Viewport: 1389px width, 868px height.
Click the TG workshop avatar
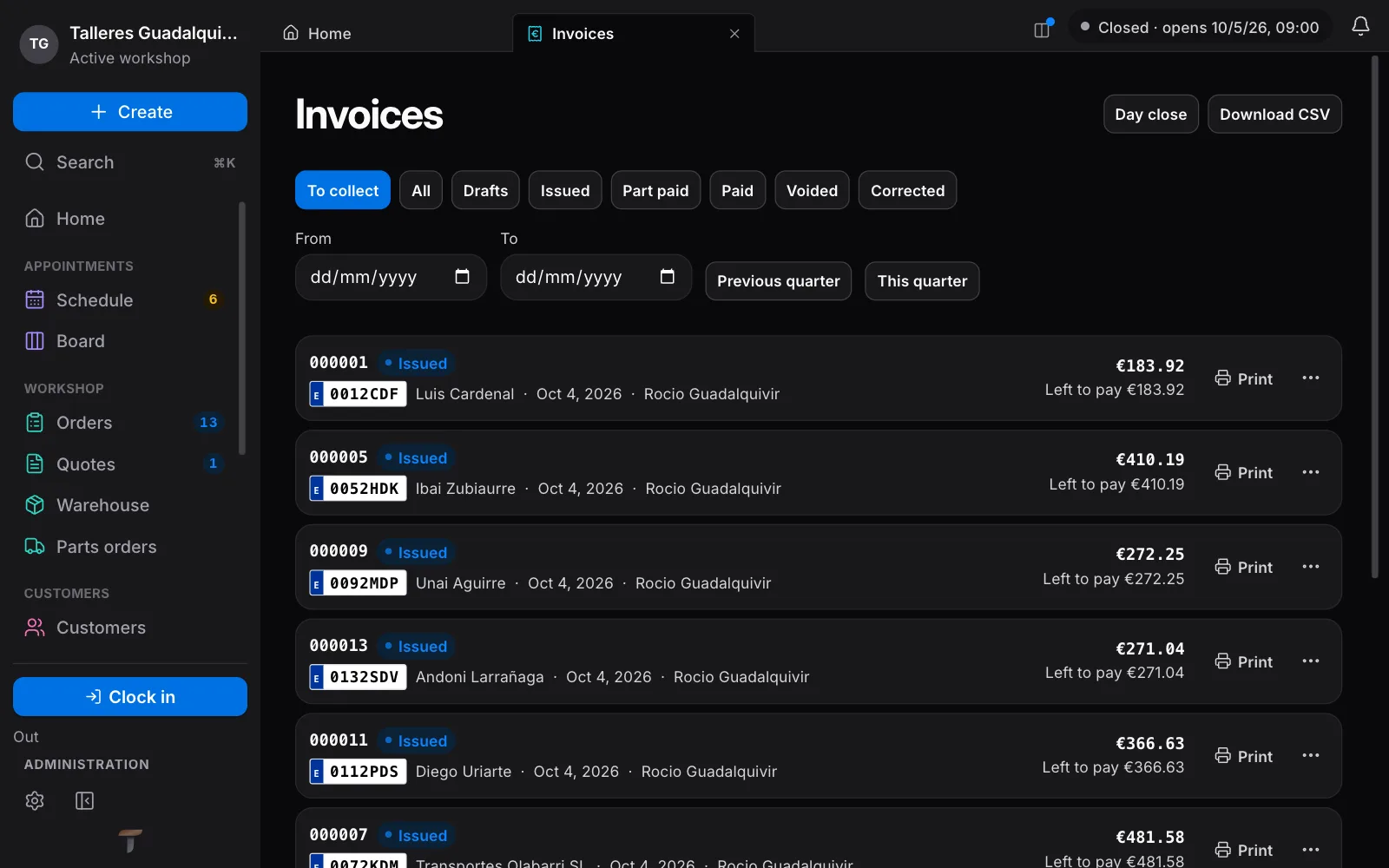[x=39, y=44]
